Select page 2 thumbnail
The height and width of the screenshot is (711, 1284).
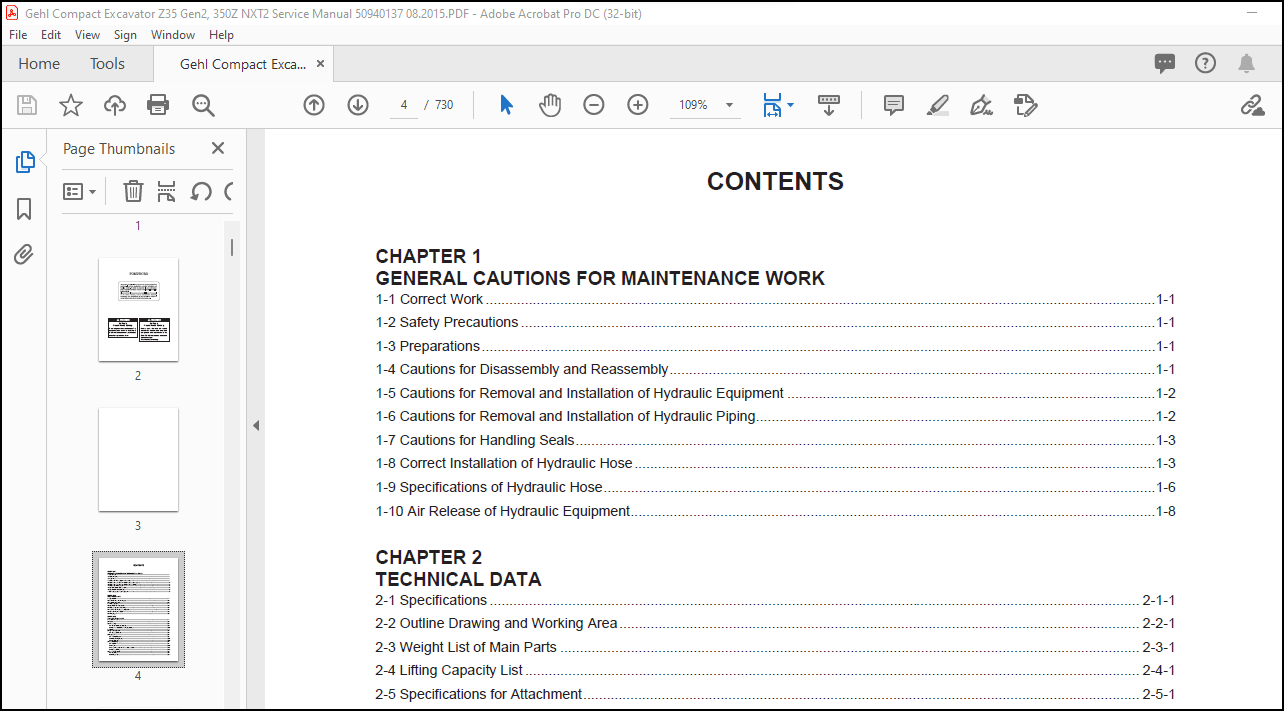coord(138,310)
